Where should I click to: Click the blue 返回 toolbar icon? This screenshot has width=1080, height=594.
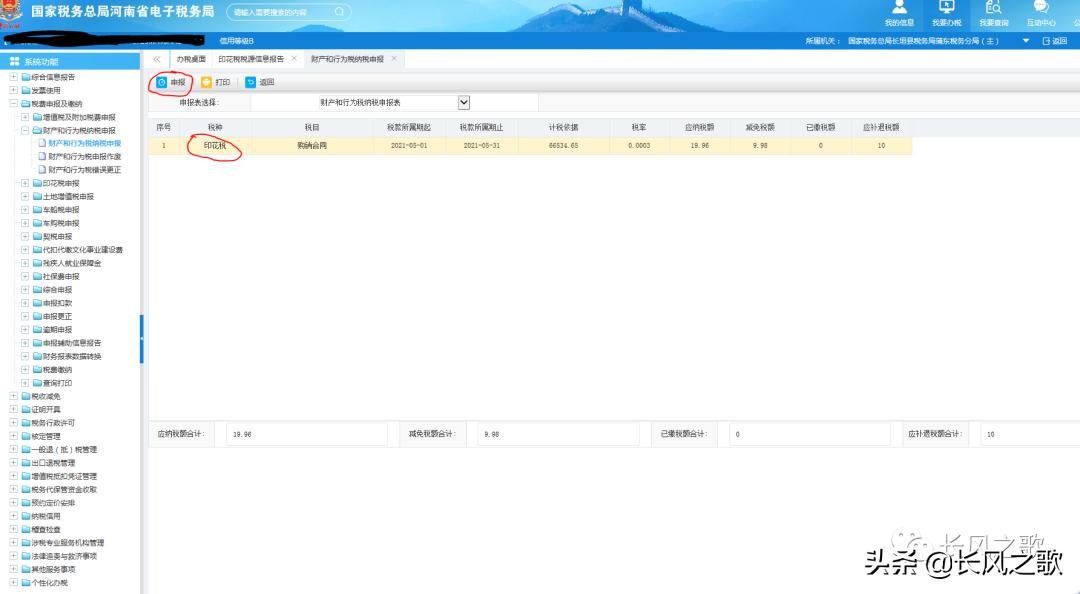[x=251, y=82]
